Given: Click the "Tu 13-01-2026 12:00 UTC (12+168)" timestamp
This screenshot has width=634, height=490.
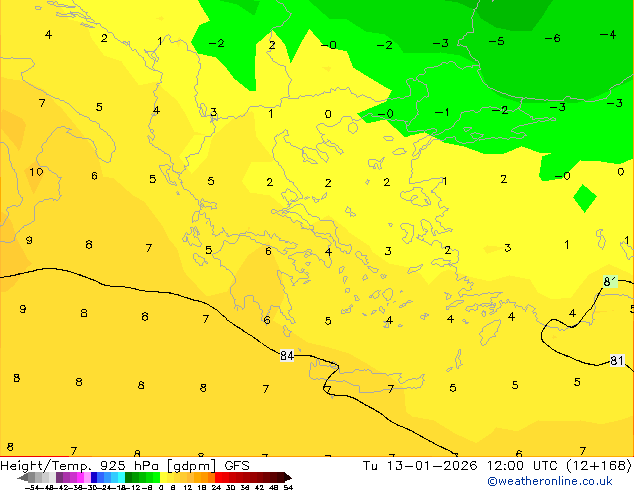Looking at the screenshot, I should [x=497, y=466].
